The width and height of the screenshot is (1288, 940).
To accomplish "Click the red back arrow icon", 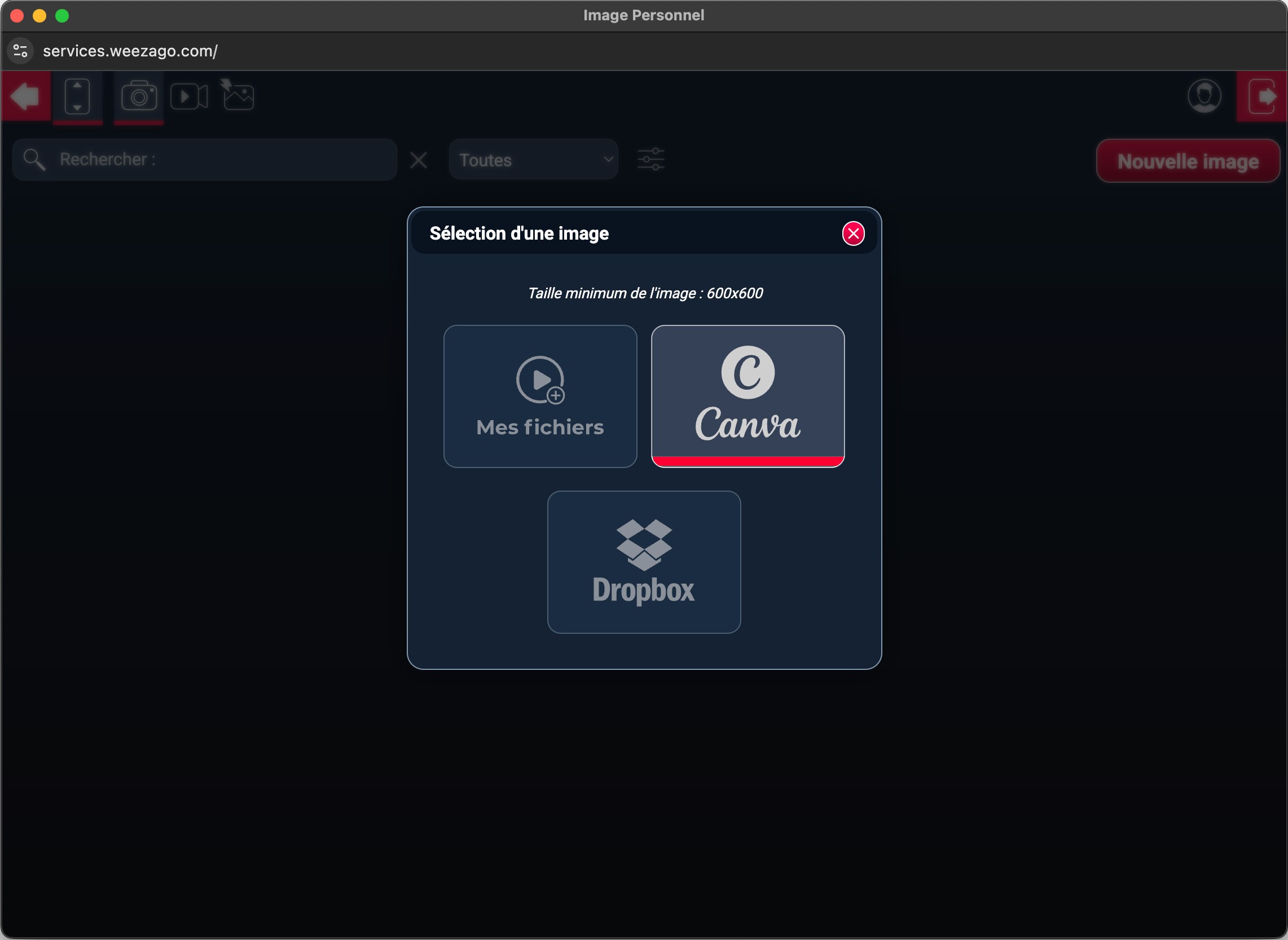I will click(x=25, y=96).
